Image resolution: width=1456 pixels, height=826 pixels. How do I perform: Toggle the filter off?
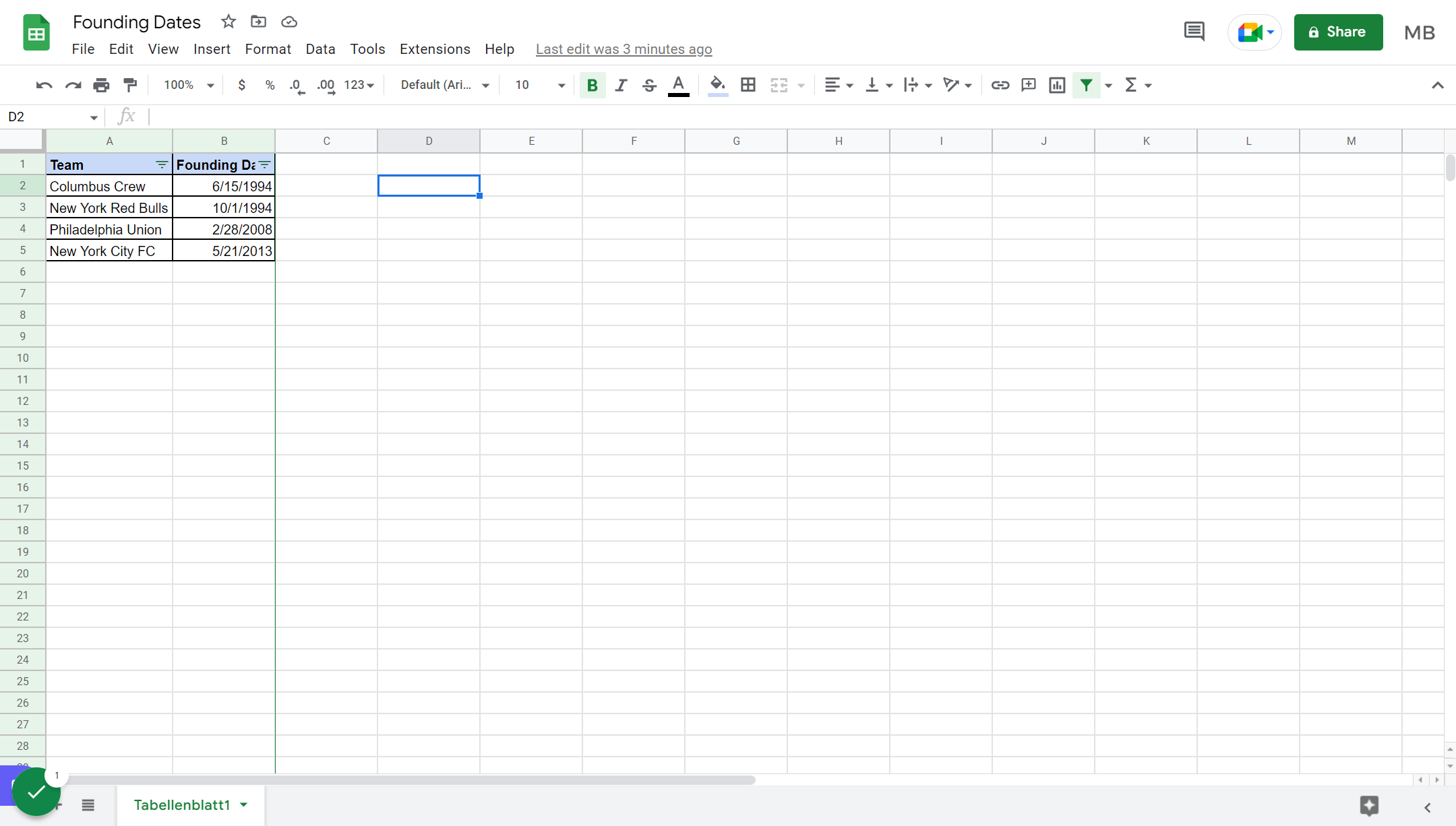1086,85
